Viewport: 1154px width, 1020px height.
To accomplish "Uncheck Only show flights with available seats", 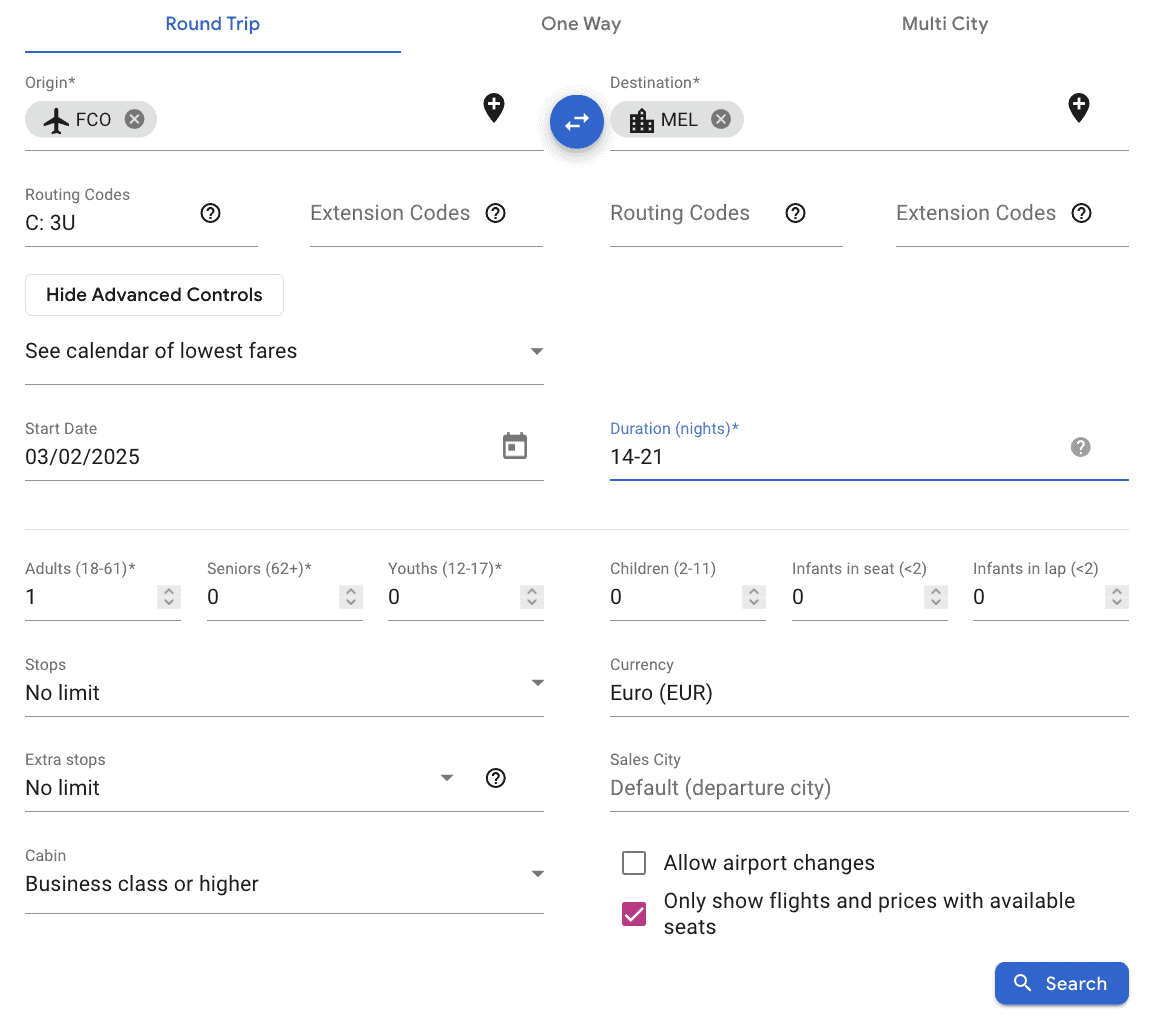I will pos(634,913).
